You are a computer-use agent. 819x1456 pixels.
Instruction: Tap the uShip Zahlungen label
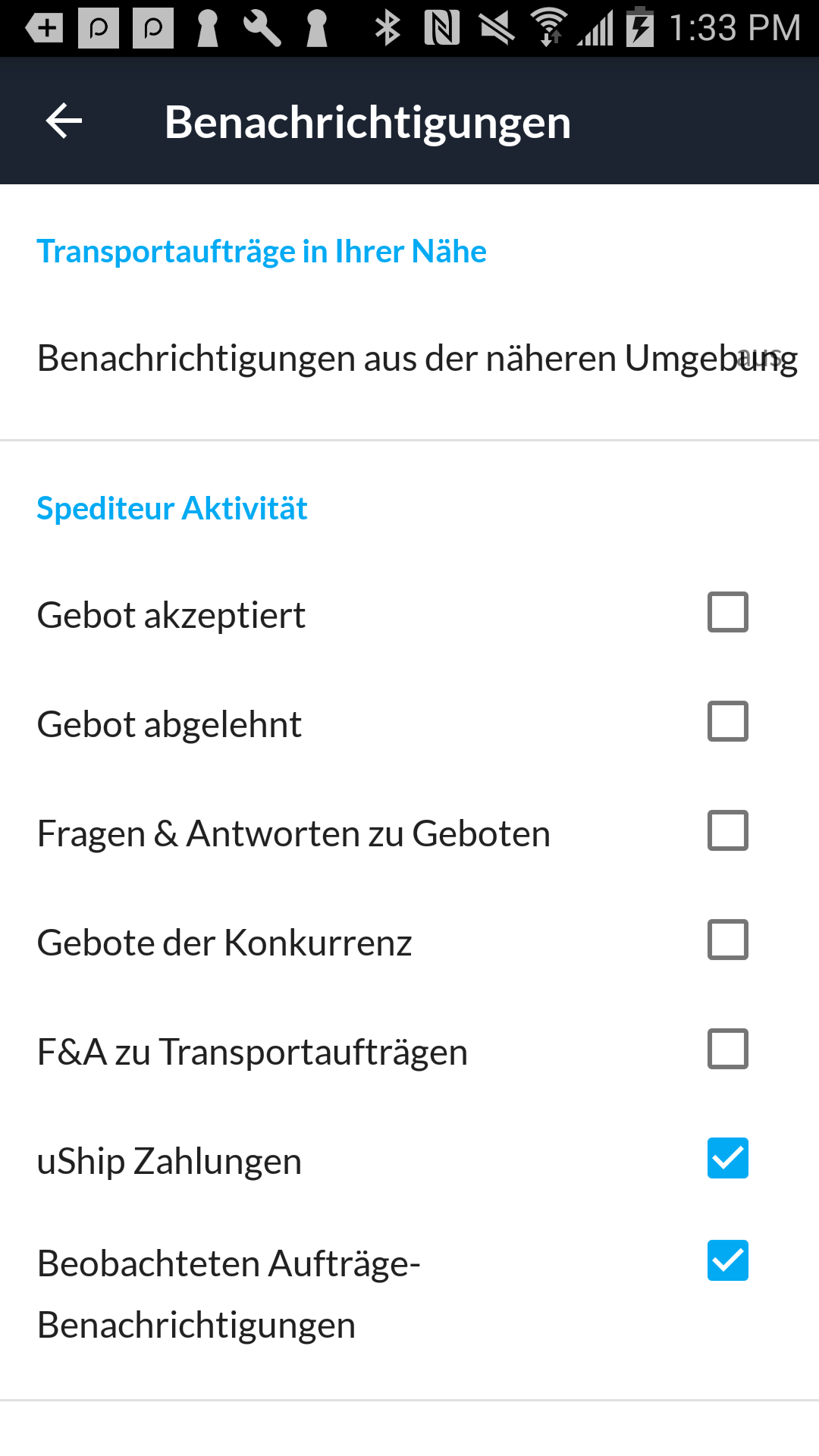pyautogui.click(x=169, y=1161)
